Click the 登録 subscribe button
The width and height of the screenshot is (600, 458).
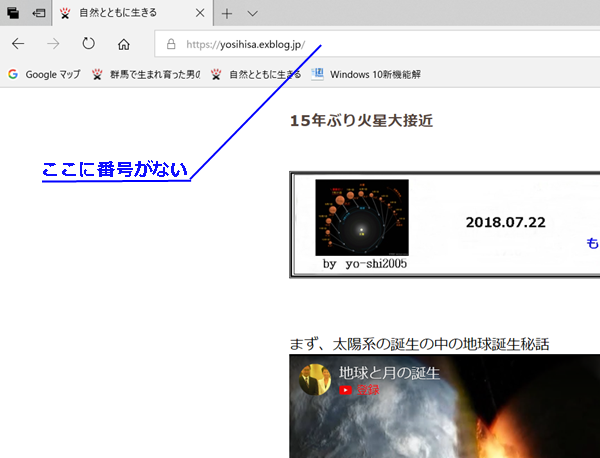click(359, 390)
